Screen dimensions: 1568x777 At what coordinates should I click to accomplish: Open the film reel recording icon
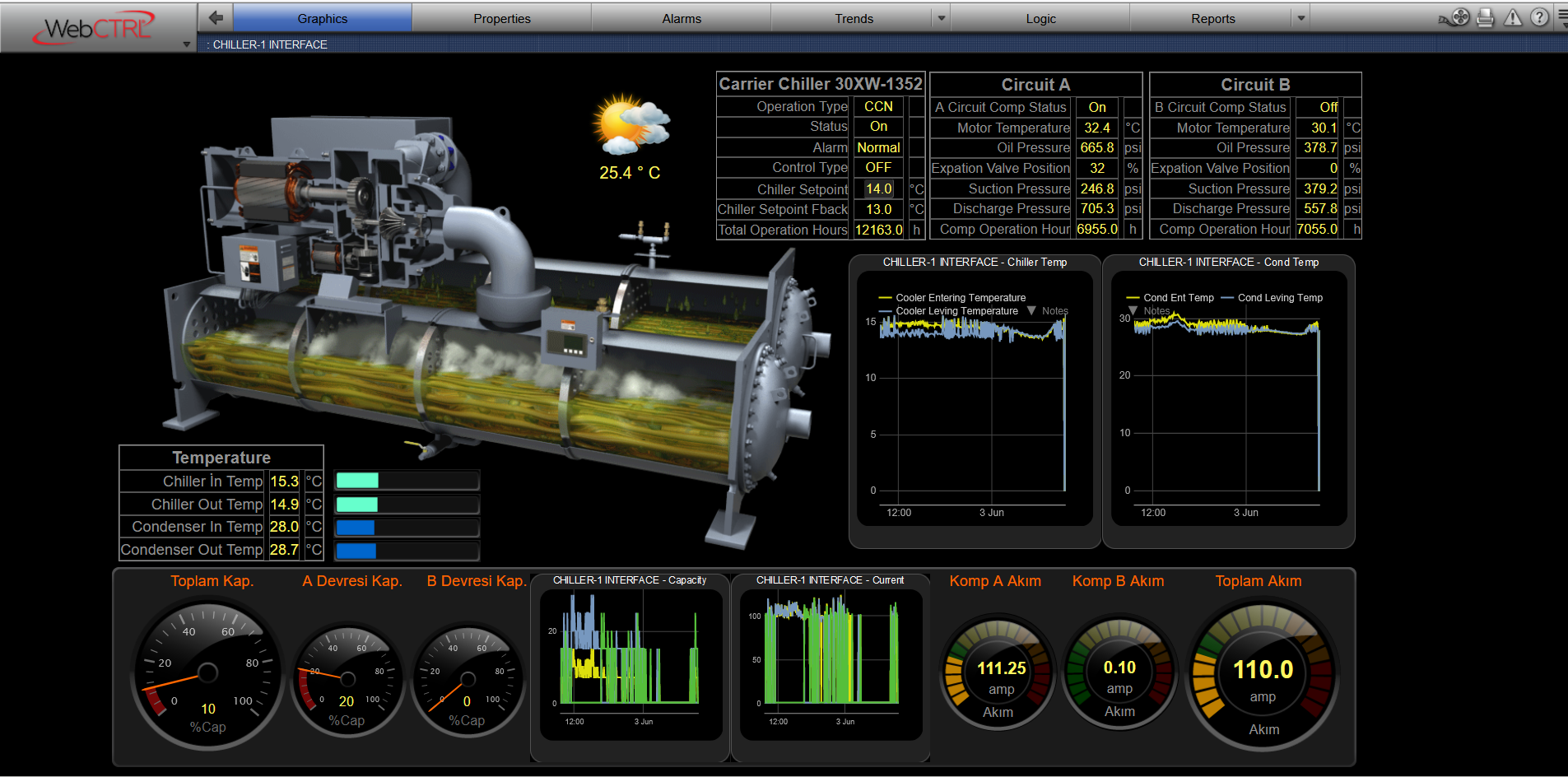pyautogui.click(x=1459, y=17)
